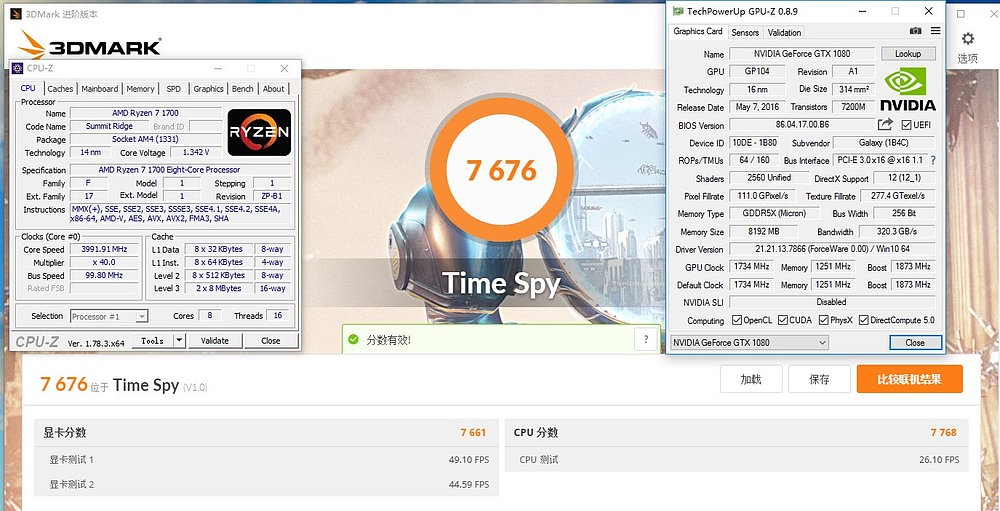Click CPU-Z Core Speed value field
The height and width of the screenshot is (511, 1000).
point(105,249)
